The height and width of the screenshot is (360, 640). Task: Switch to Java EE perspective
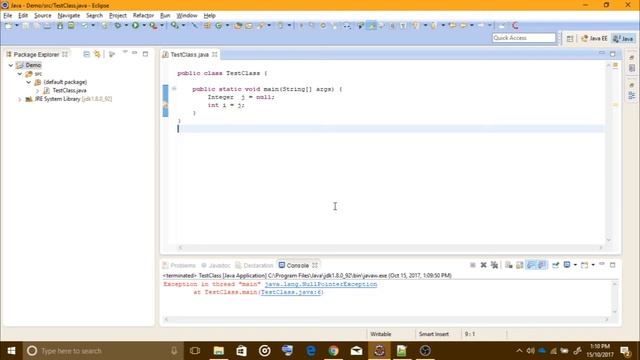click(594, 38)
